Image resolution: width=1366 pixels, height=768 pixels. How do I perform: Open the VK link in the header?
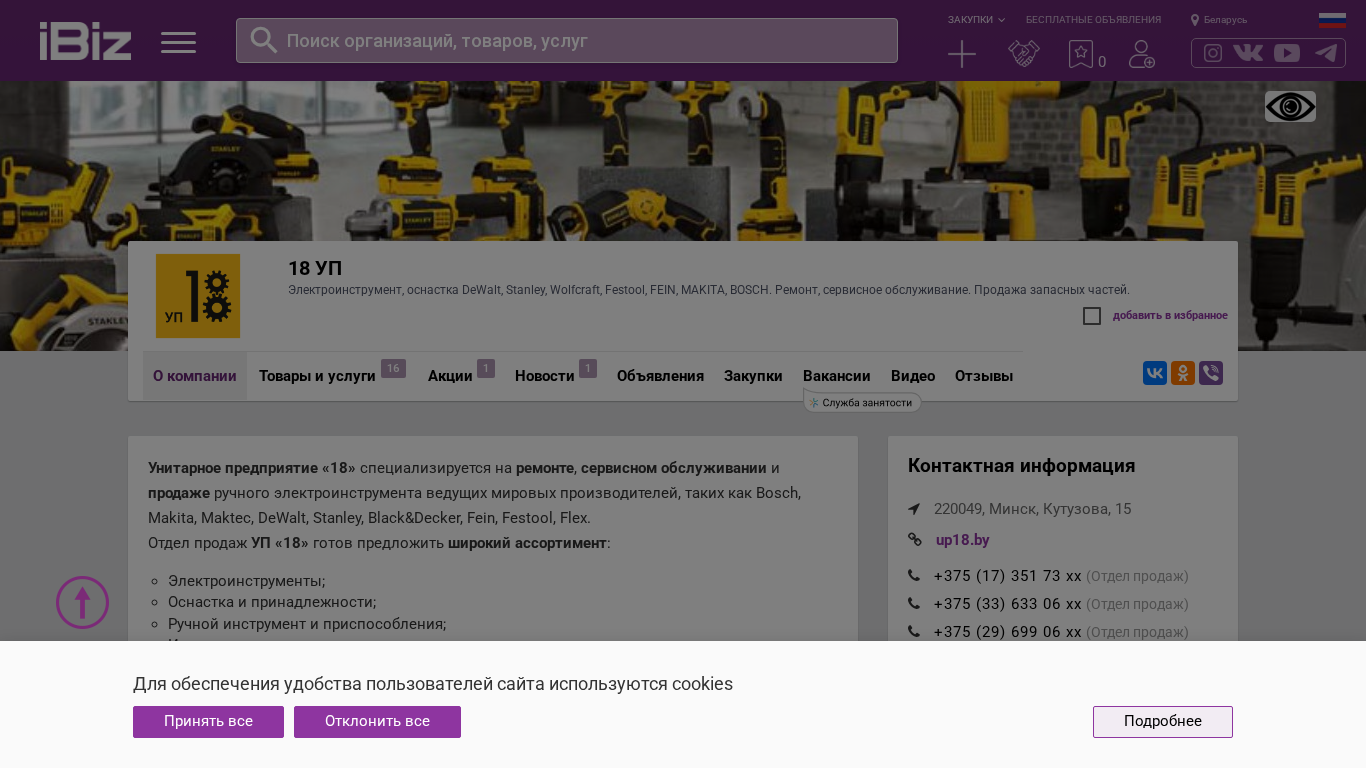pos(1248,53)
